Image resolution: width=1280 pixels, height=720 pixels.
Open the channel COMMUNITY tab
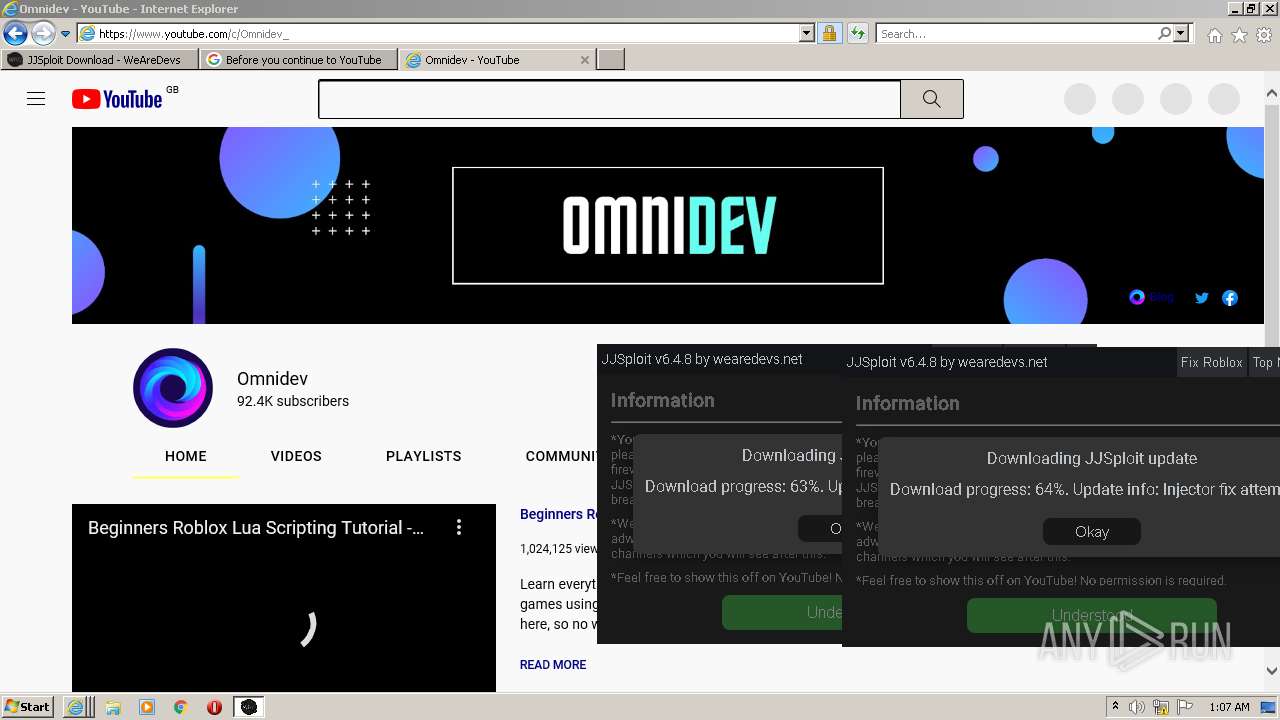tap(561, 456)
